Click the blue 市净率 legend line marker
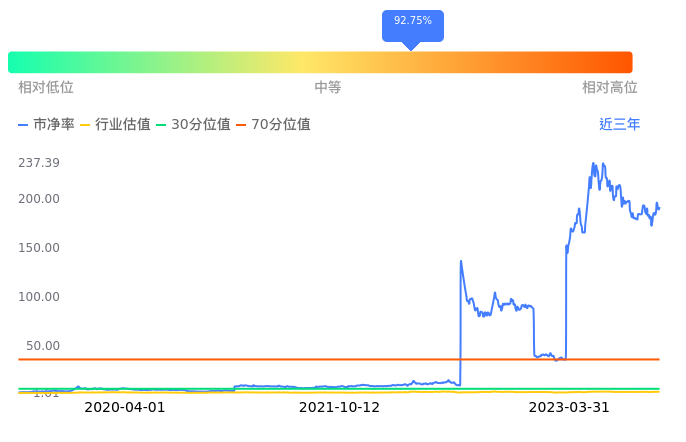 point(24,125)
